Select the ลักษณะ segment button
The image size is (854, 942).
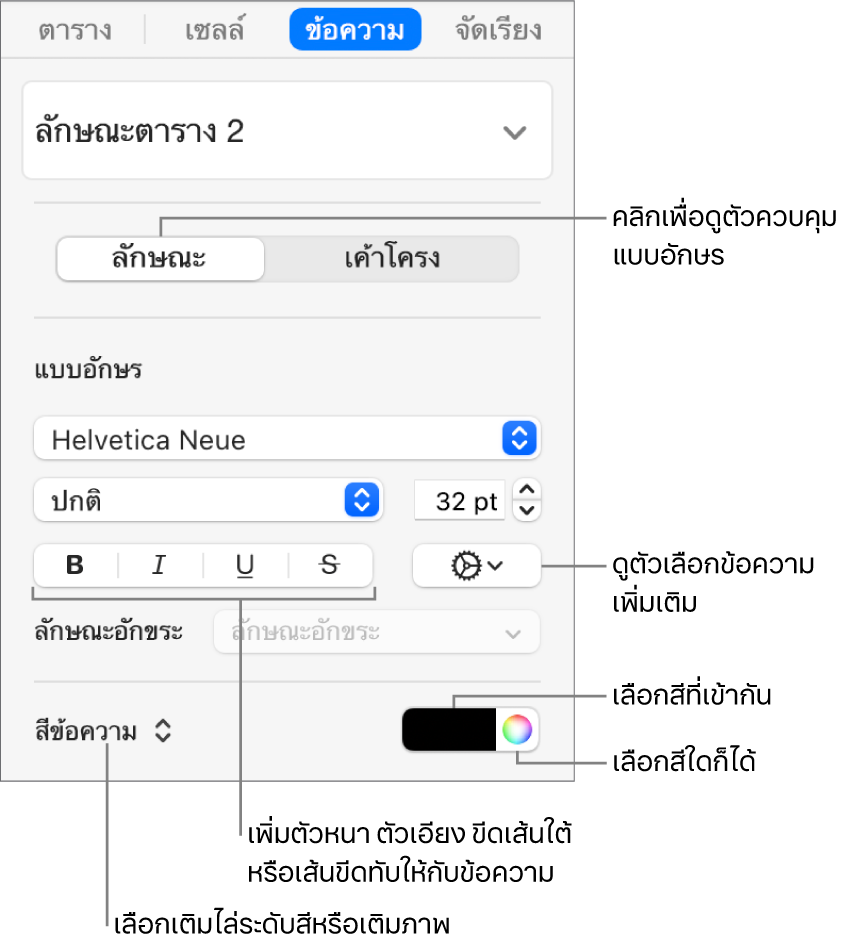(160, 258)
